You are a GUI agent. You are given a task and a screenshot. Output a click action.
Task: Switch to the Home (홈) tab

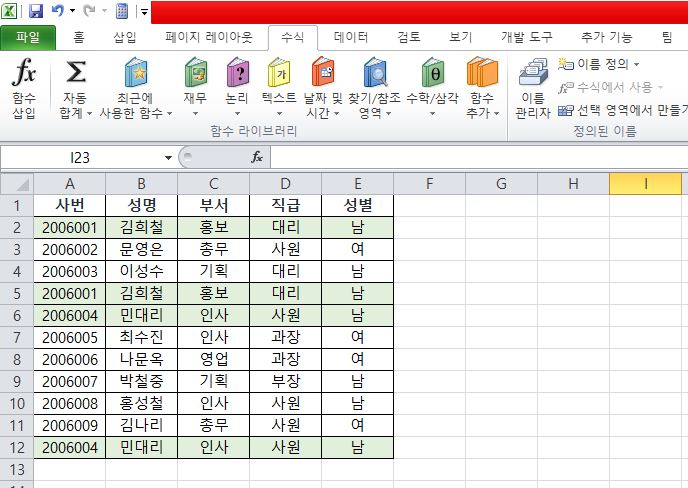tap(79, 37)
